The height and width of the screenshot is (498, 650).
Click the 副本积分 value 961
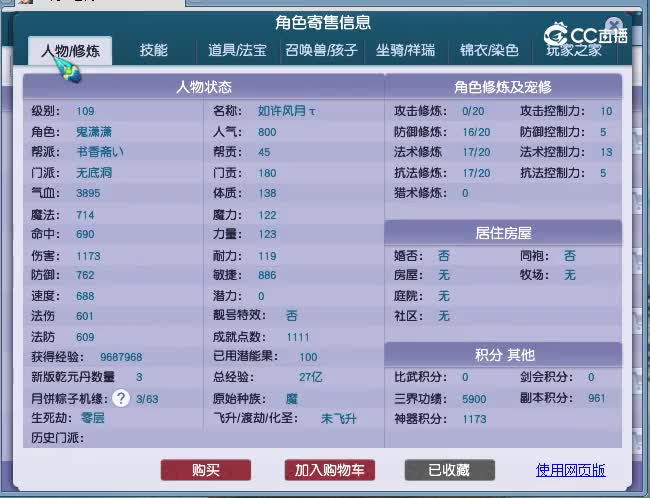(597, 398)
